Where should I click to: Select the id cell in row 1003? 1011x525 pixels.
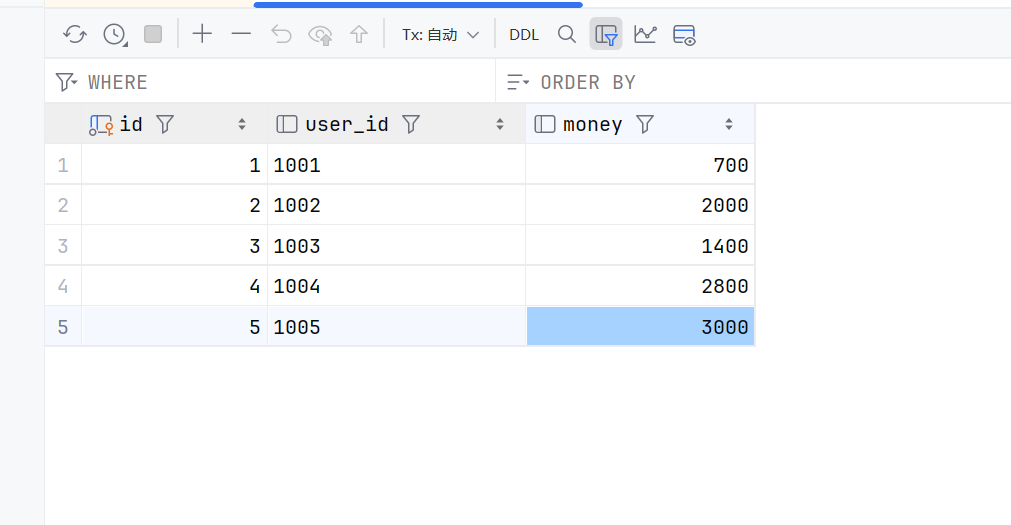174,246
